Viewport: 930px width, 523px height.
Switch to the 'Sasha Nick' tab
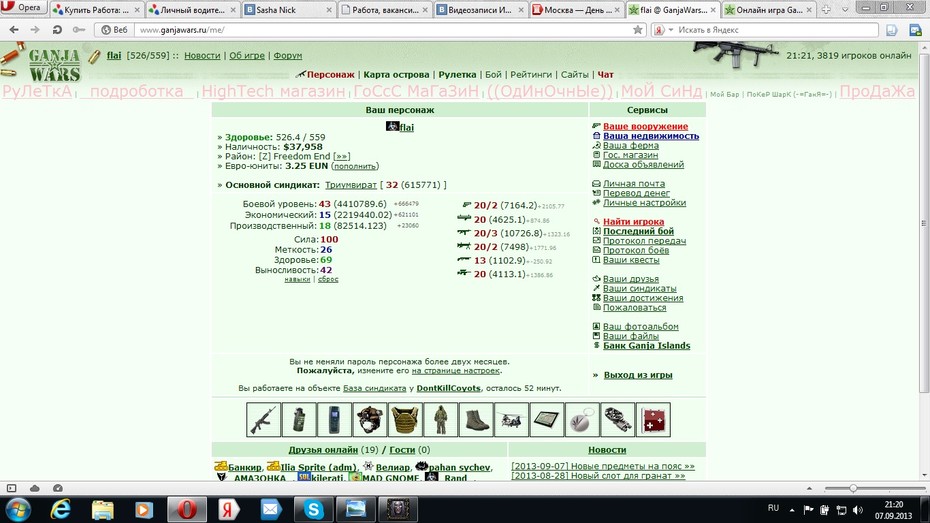[288, 10]
